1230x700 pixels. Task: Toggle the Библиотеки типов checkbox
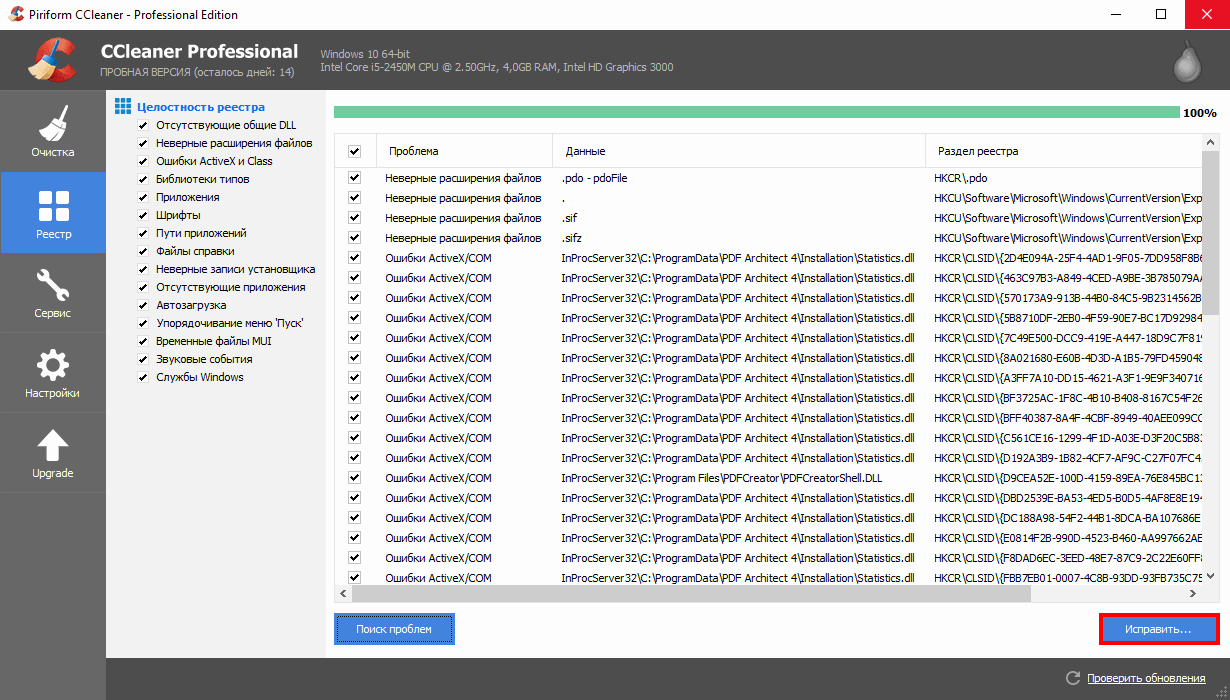(144, 179)
